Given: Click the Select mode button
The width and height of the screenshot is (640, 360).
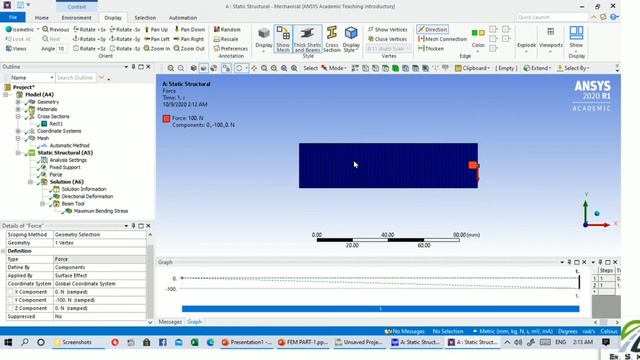Looking at the screenshot, I should [310, 68].
